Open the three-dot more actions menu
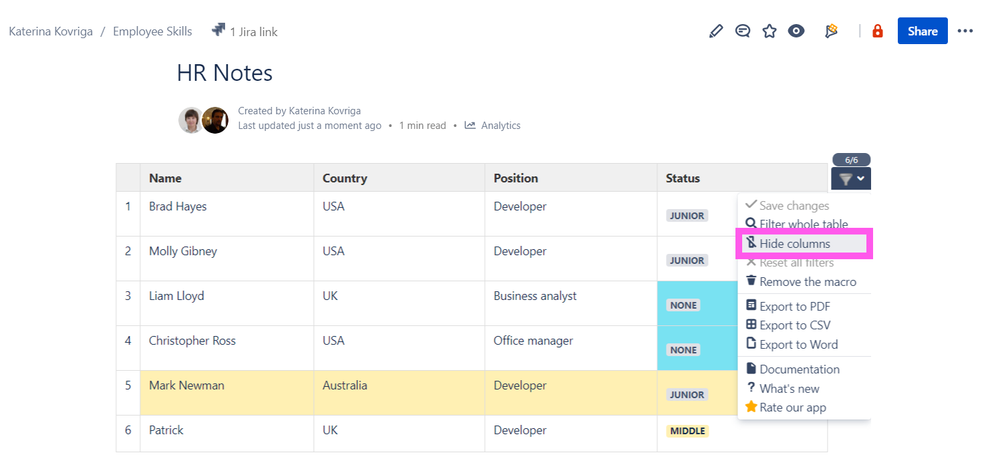This screenshot has width=998, height=471. pyautogui.click(x=965, y=31)
